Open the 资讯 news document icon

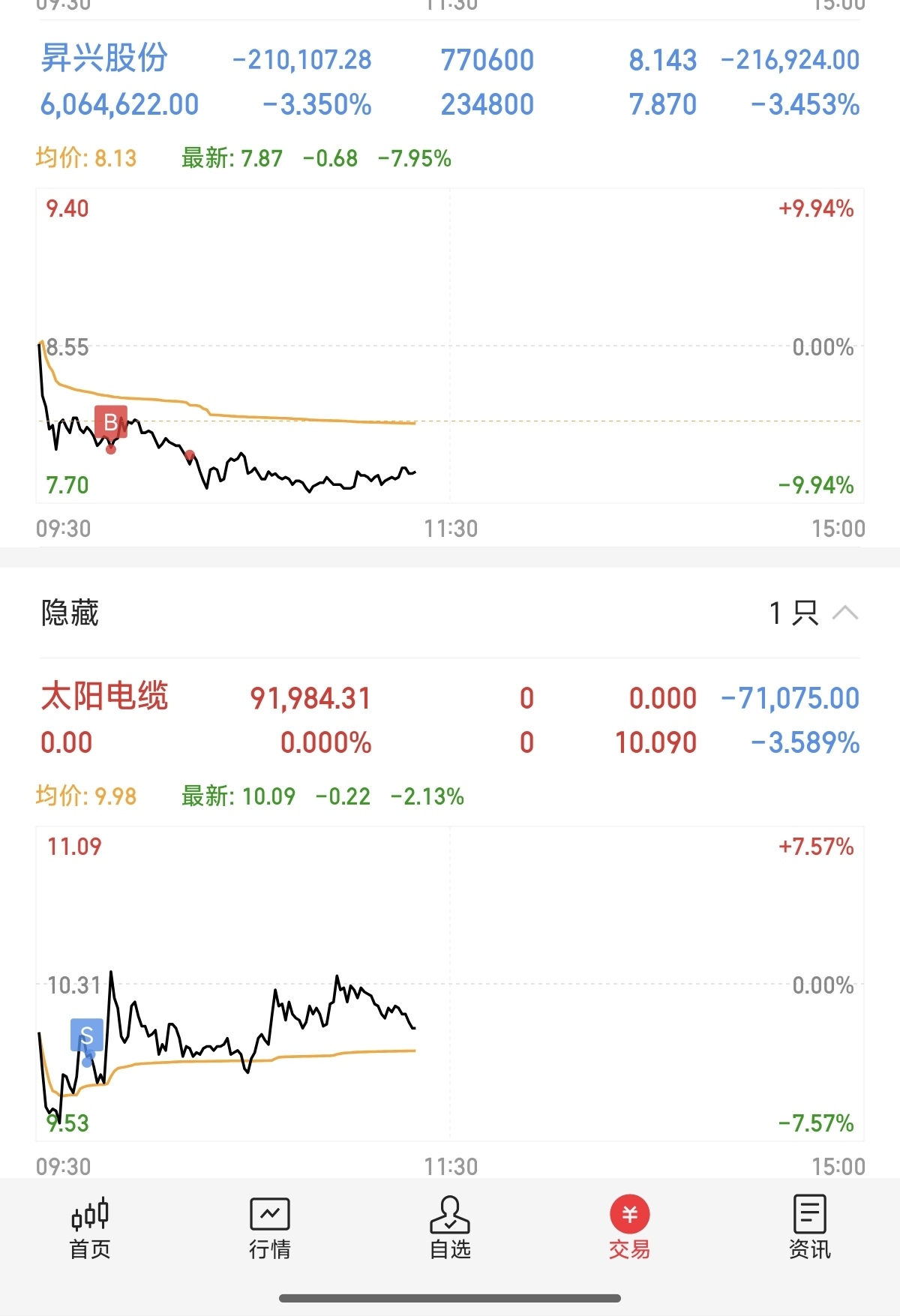pyautogui.click(x=809, y=1214)
